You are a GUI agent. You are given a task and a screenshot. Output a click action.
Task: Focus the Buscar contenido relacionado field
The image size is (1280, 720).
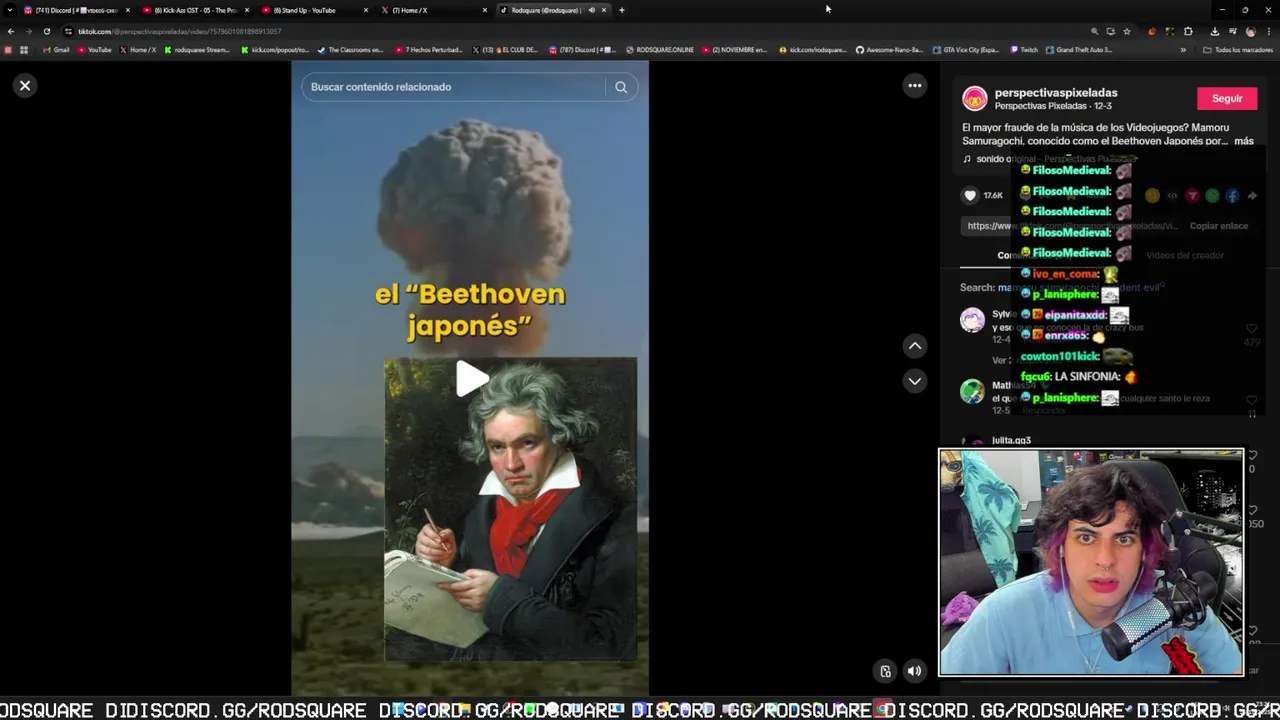click(x=455, y=87)
